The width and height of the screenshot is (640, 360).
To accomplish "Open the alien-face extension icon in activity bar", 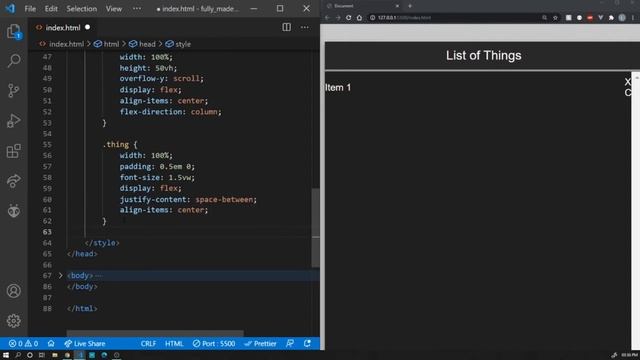I will coord(13,211).
